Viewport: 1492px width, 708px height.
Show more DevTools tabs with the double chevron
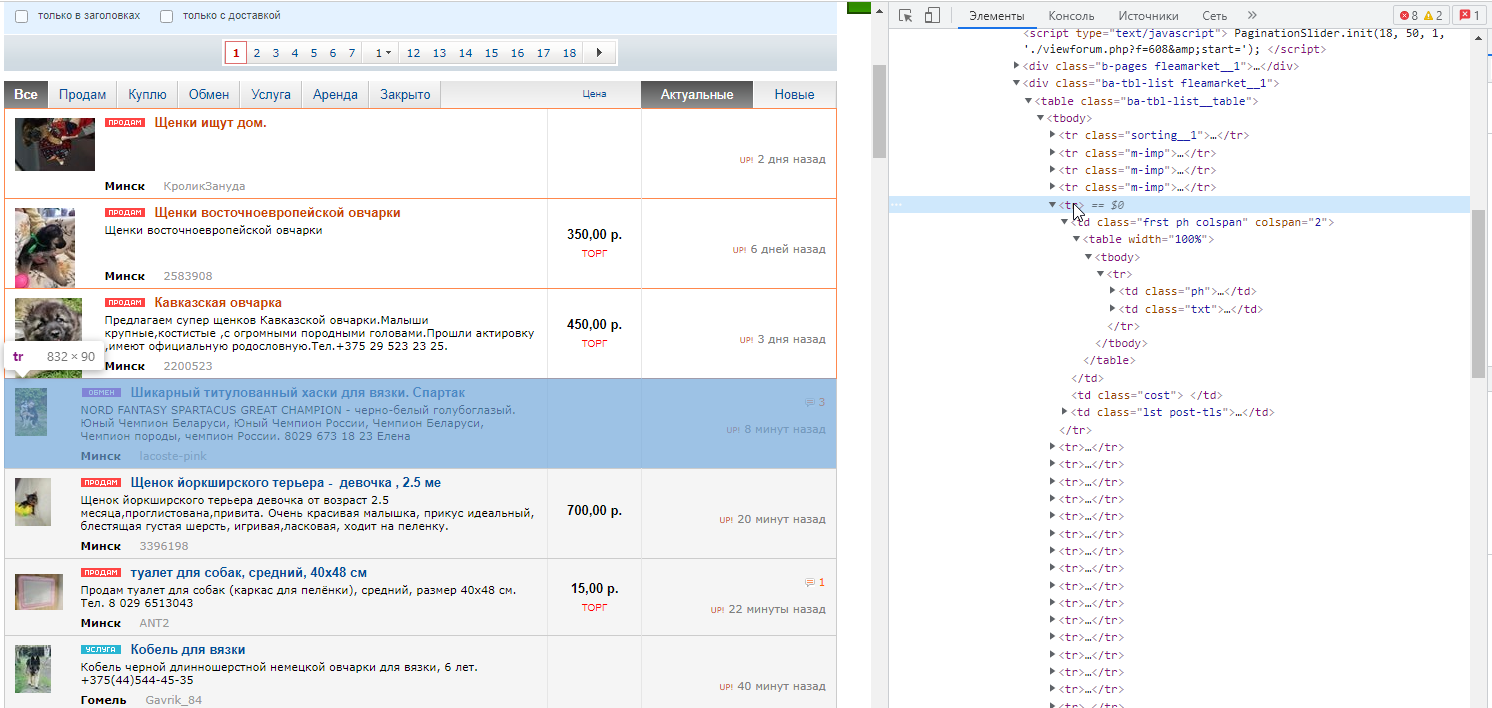click(x=1252, y=15)
